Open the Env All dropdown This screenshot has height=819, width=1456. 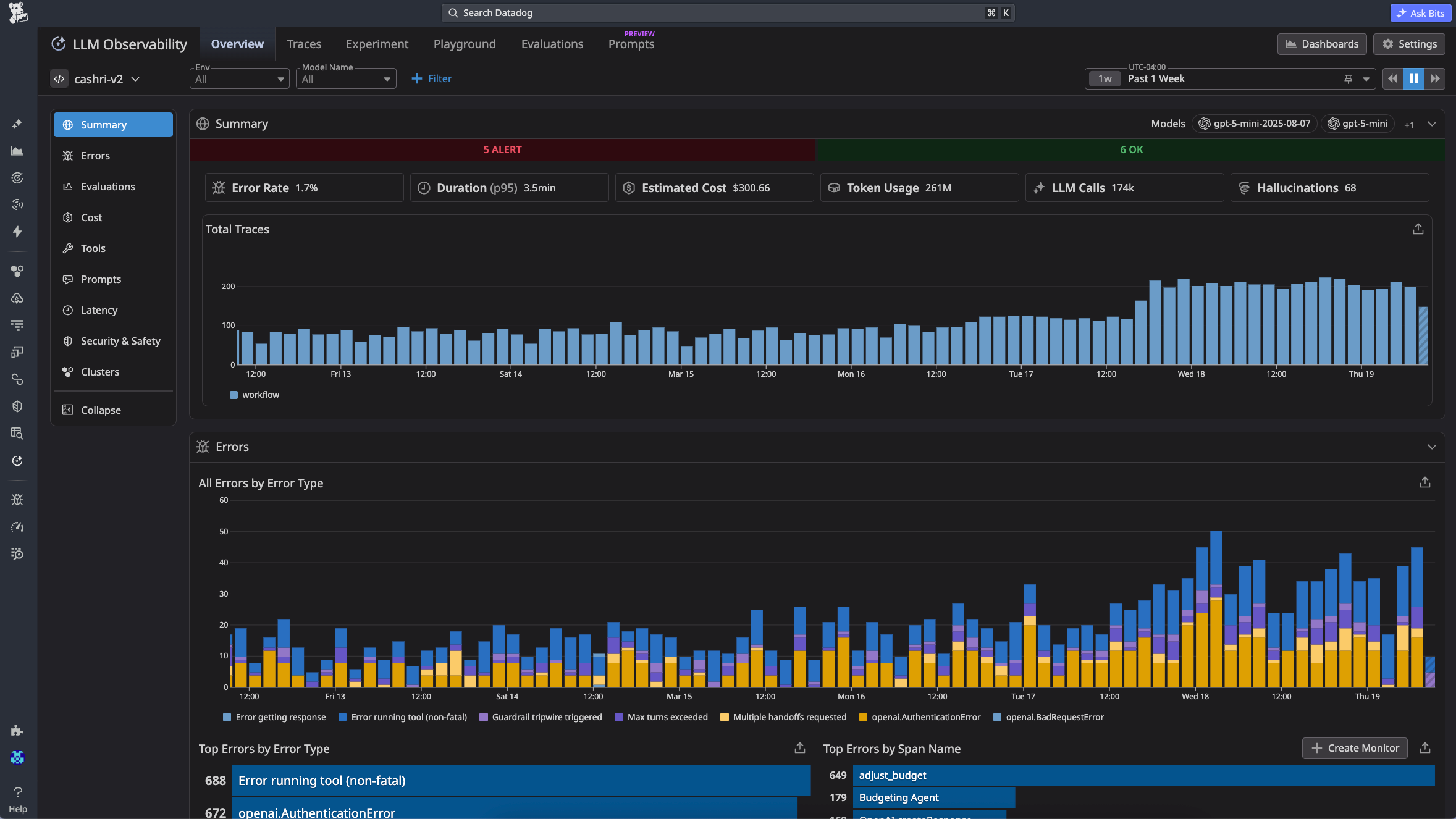click(239, 78)
